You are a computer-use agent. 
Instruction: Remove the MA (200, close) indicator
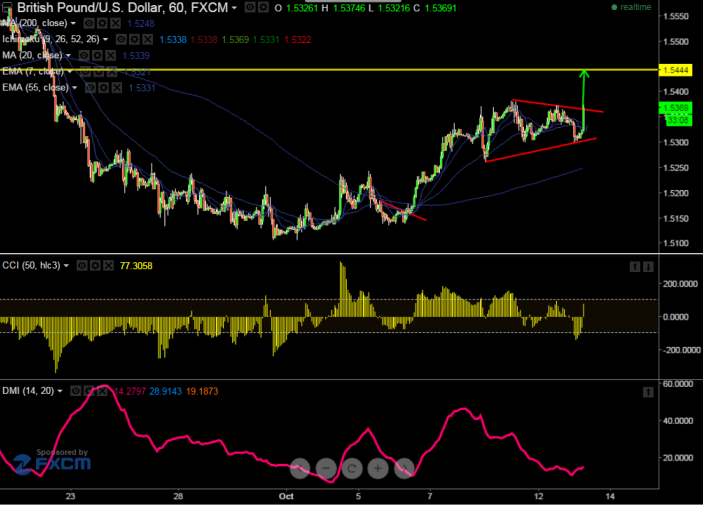115,23
